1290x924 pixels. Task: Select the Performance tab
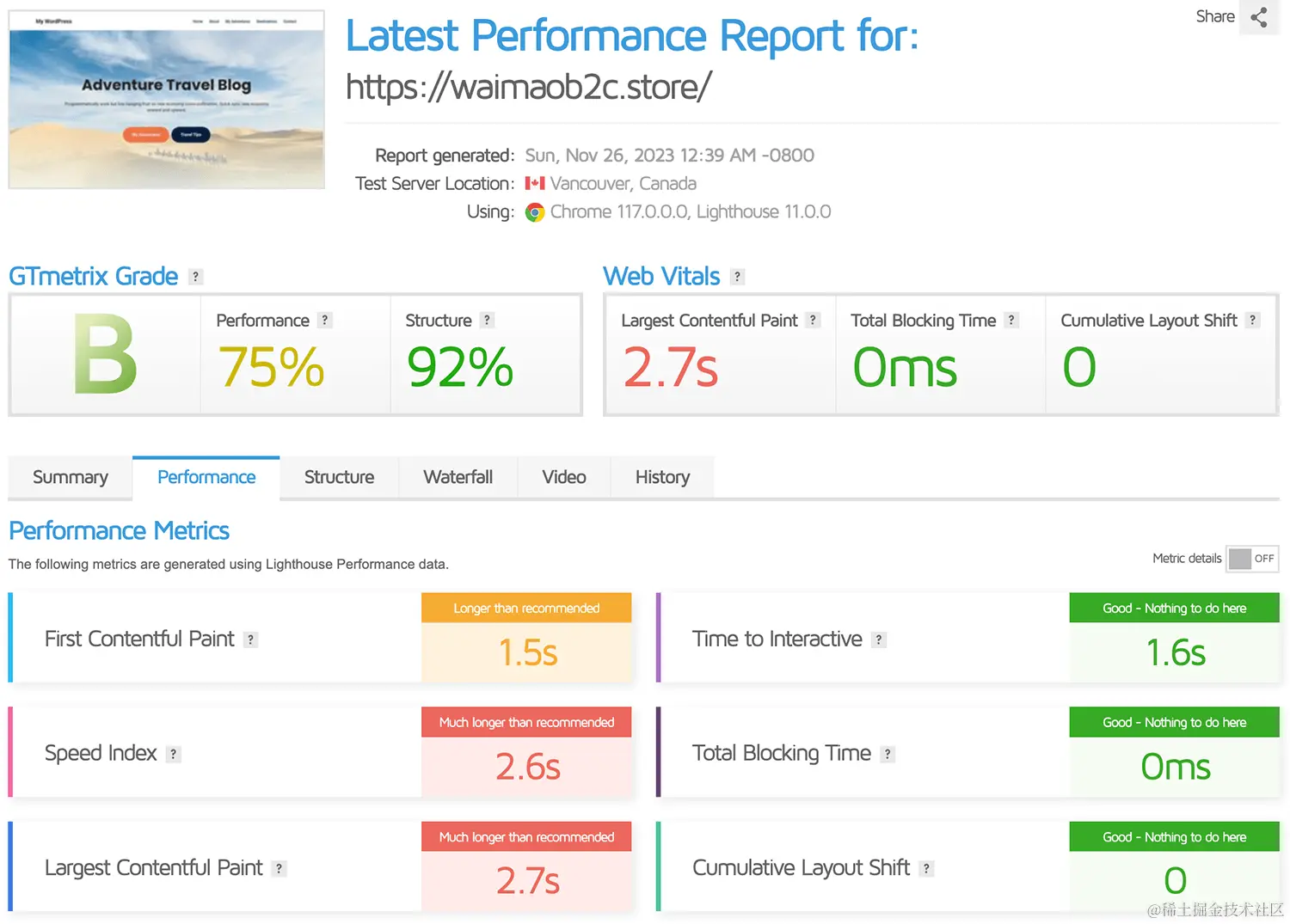tap(206, 477)
